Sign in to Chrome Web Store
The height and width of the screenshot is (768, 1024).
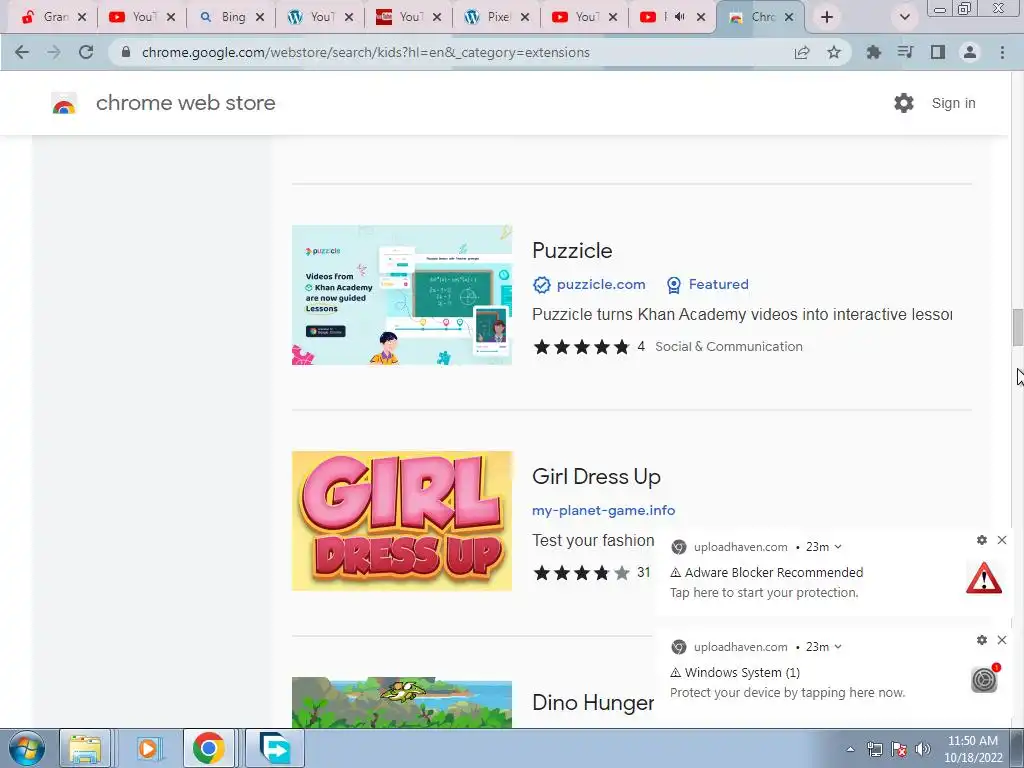(953, 103)
